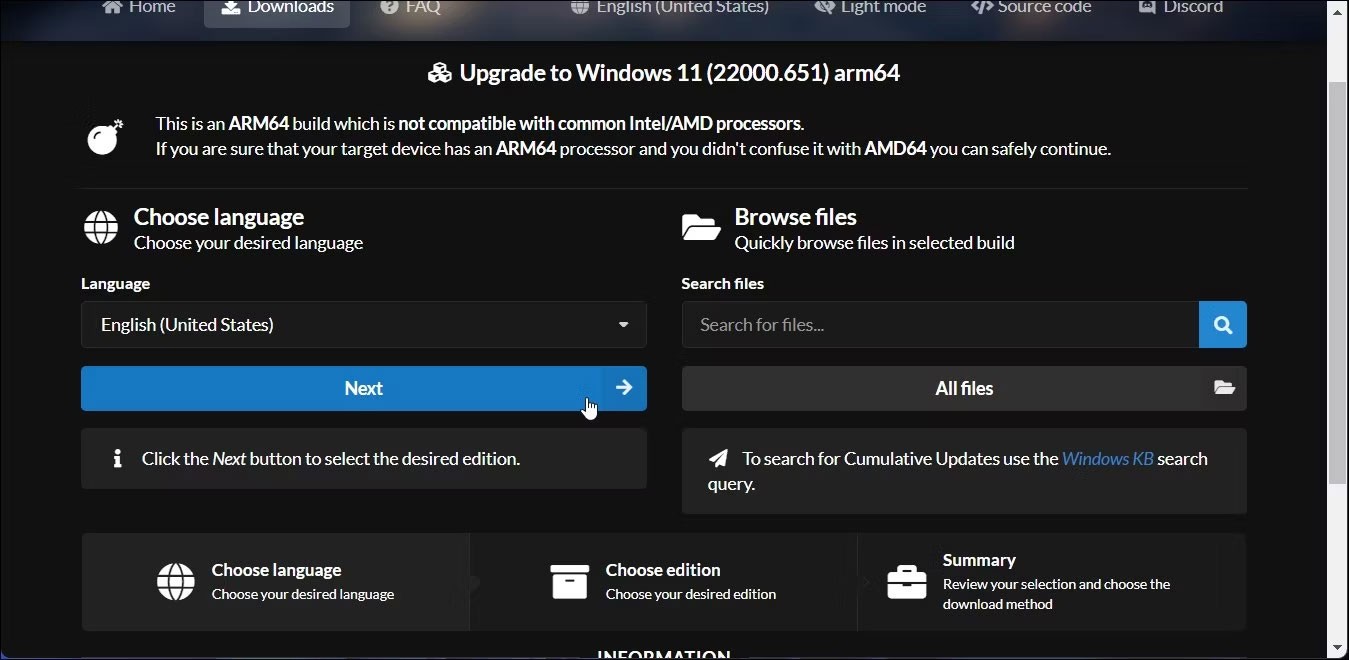Image resolution: width=1349 pixels, height=660 pixels.
Task: Expand the site language selector in navbar
Action: (x=670, y=8)
